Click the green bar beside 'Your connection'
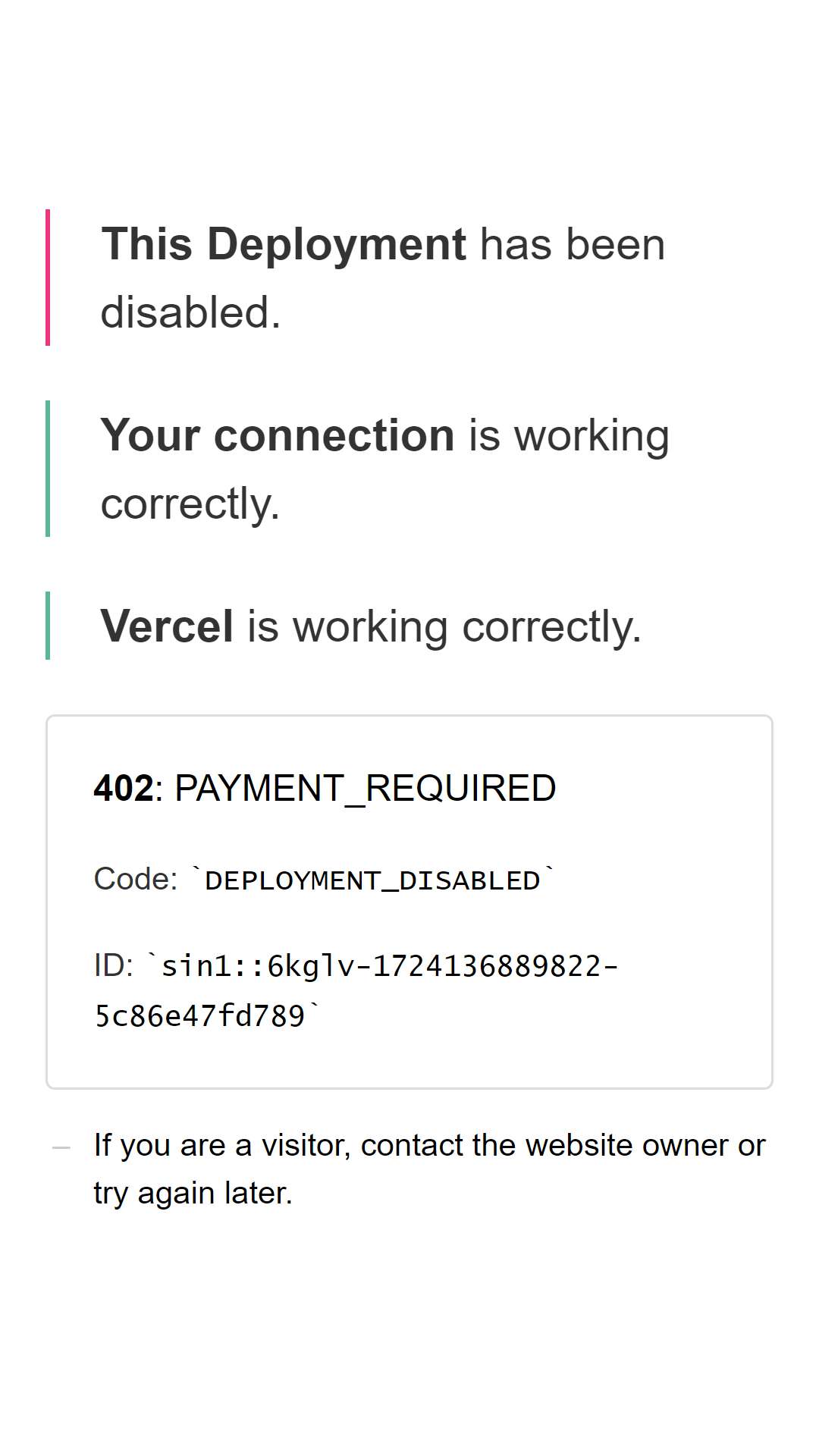The image size is (819, 1456). 48,469
